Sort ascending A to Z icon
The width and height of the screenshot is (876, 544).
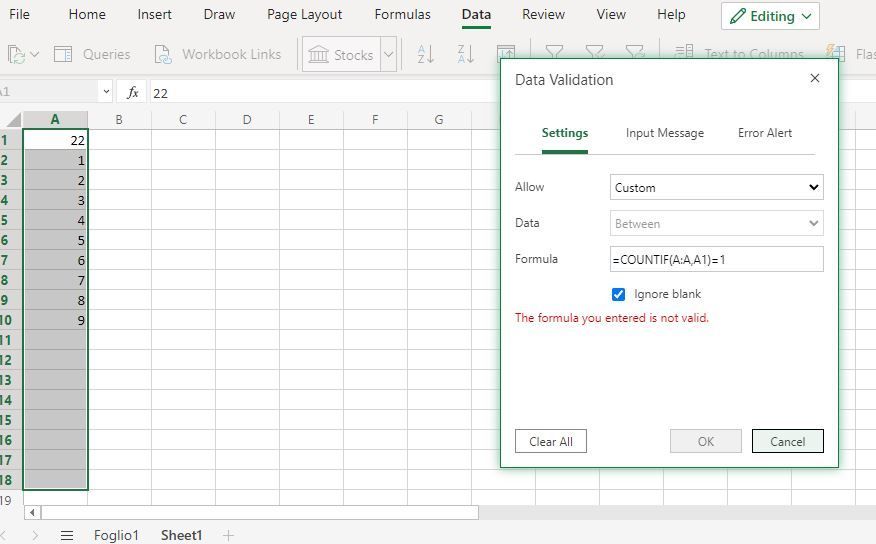tap(426, 54)
